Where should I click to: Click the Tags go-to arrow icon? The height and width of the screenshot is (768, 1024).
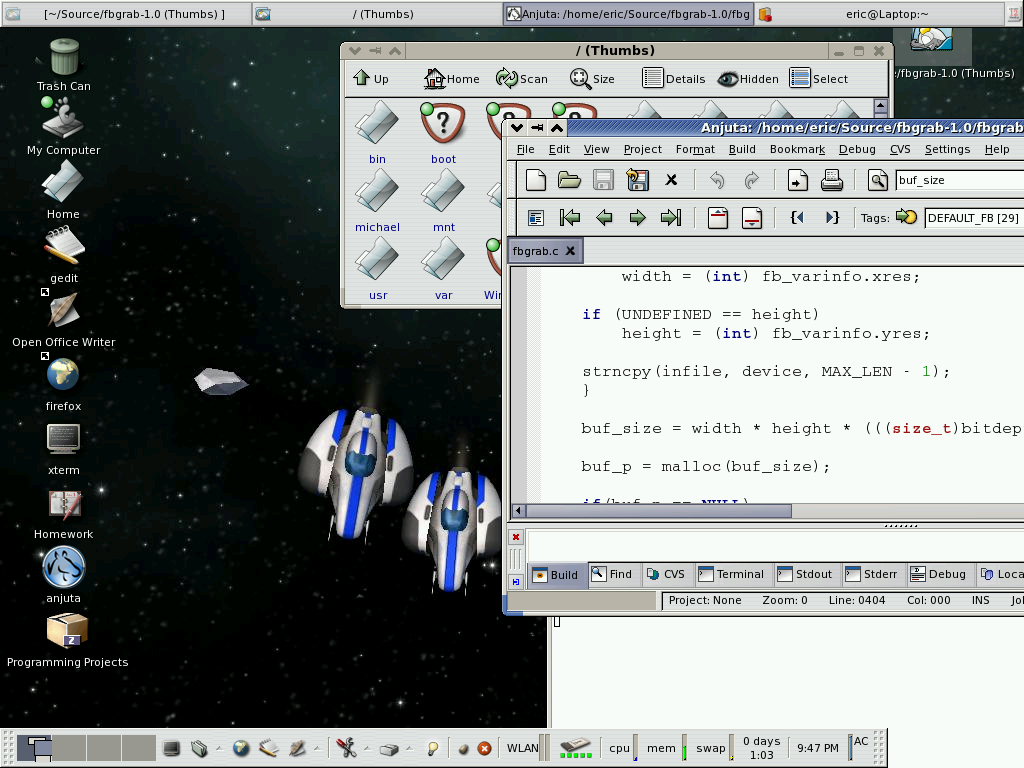point(906,217)
